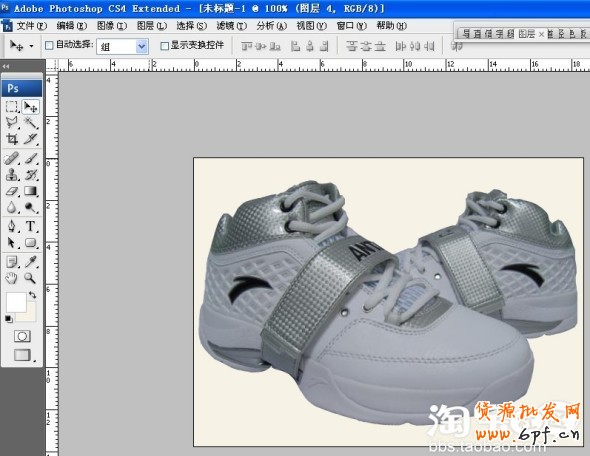Open the 图像 menu
The height and width of the screenshot is (456, 590).
tap(111, 26)
